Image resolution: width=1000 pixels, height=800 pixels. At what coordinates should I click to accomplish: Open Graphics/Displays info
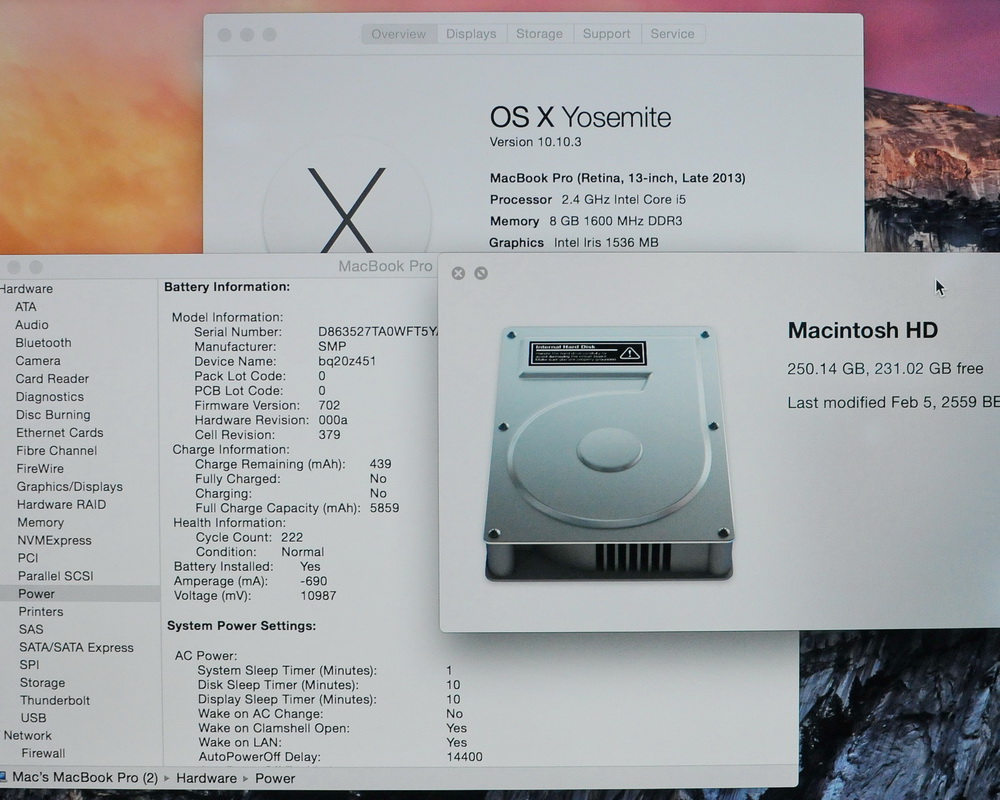point(70,487)
